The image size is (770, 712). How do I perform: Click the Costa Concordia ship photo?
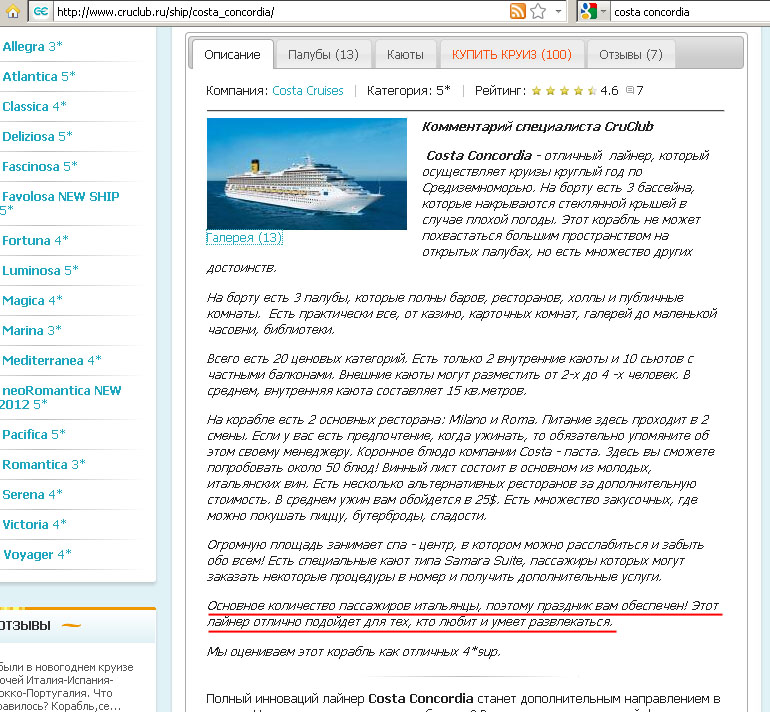click(x=306, y=173)
